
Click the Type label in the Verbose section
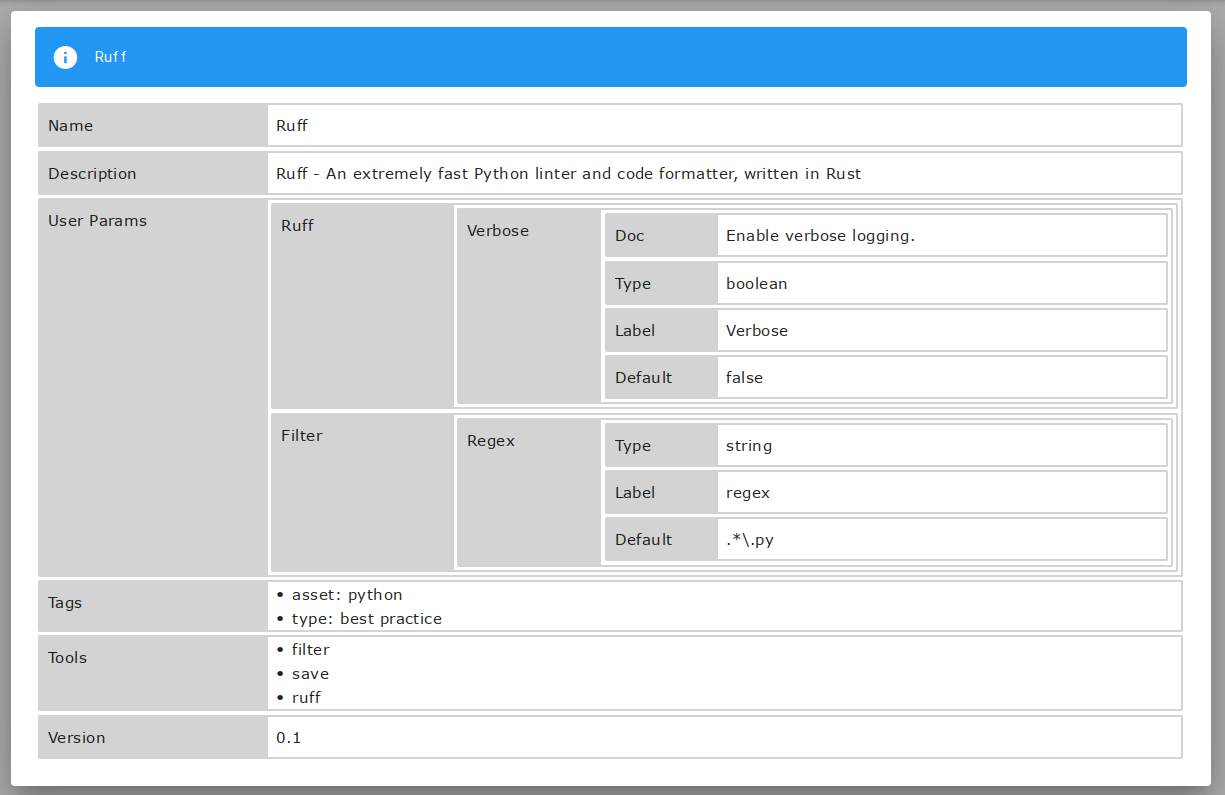[x=661, y=283]
